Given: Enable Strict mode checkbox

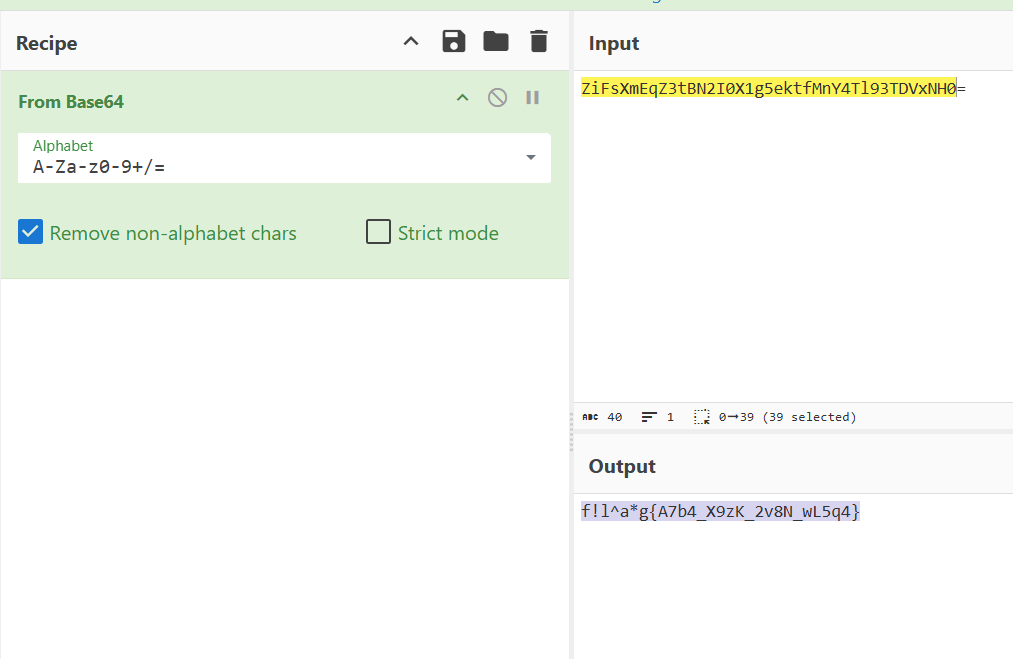Looking at the screenshot, I should tap(379, 232).
